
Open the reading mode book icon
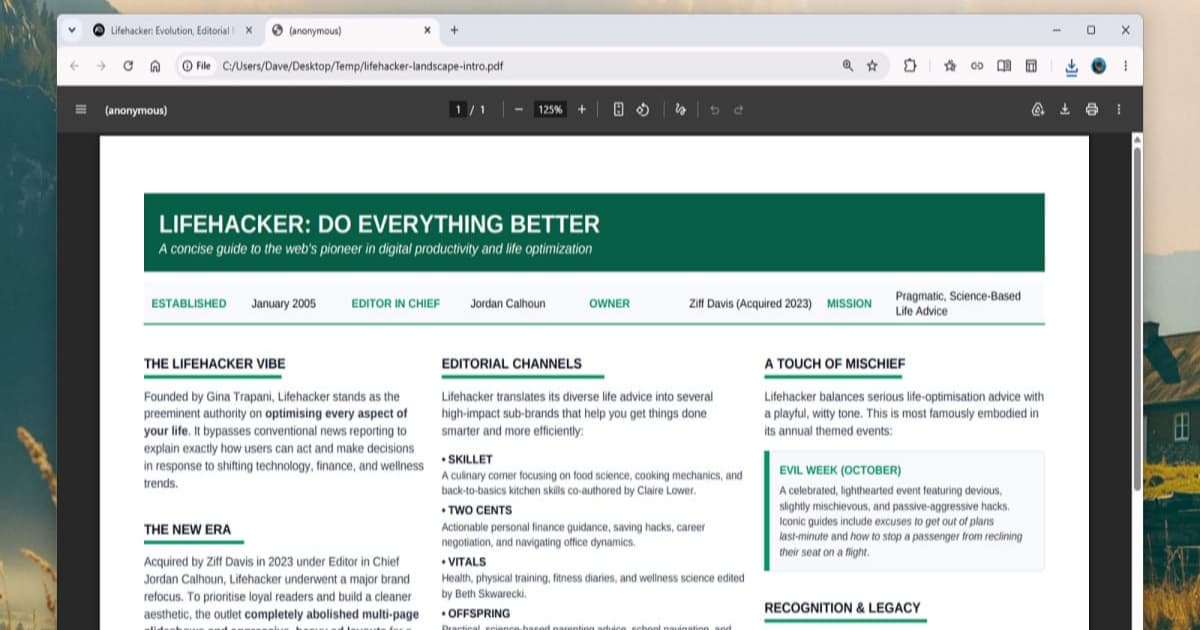click(x=1004, y=66)
